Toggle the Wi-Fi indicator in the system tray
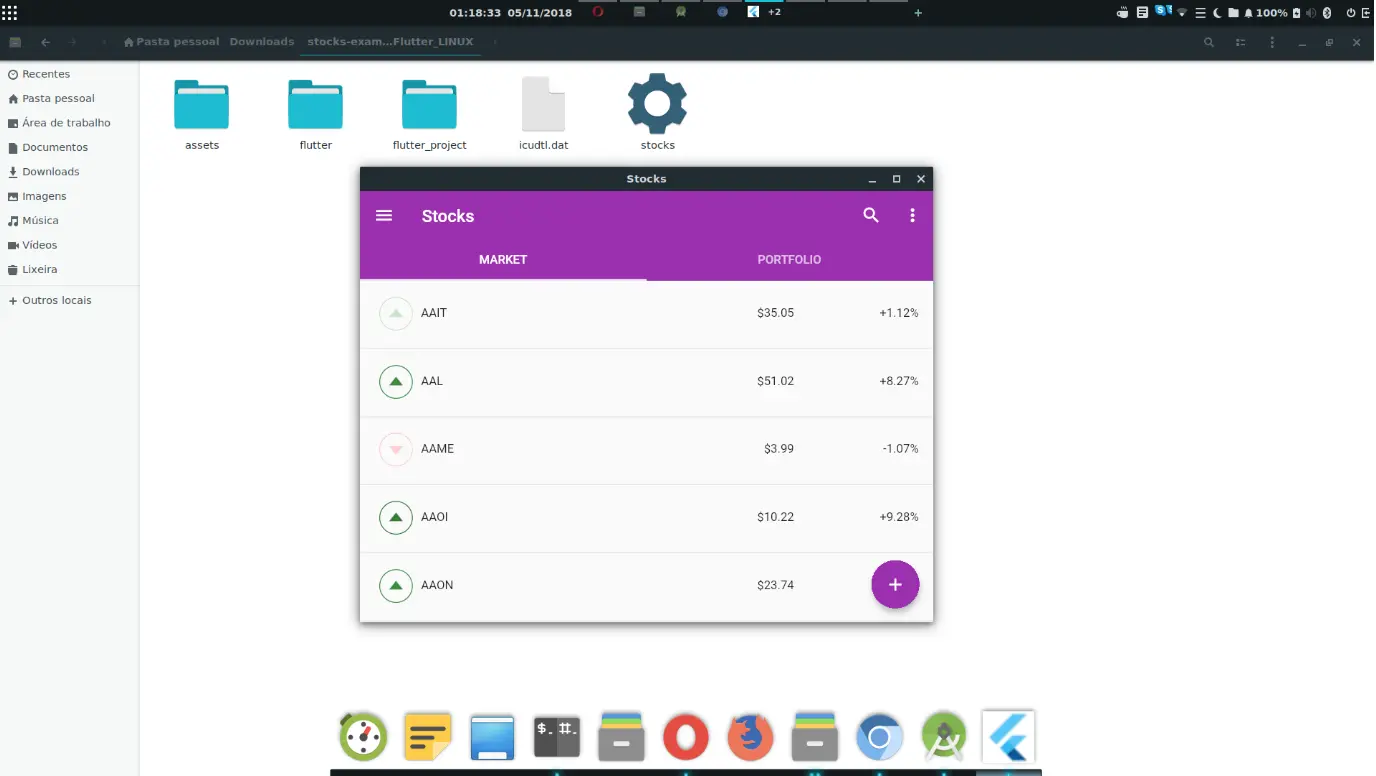 click(x=1182, y=12)
